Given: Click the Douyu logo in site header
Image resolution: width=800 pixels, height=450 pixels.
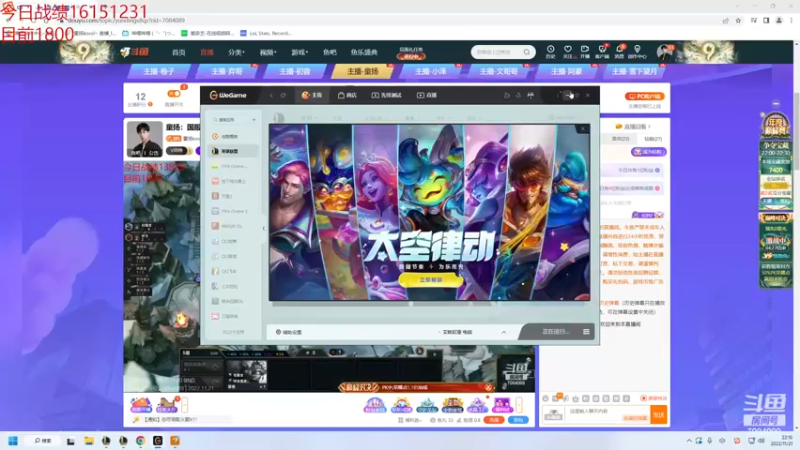Looking at the screenshot, I should [x=135, y=52].
